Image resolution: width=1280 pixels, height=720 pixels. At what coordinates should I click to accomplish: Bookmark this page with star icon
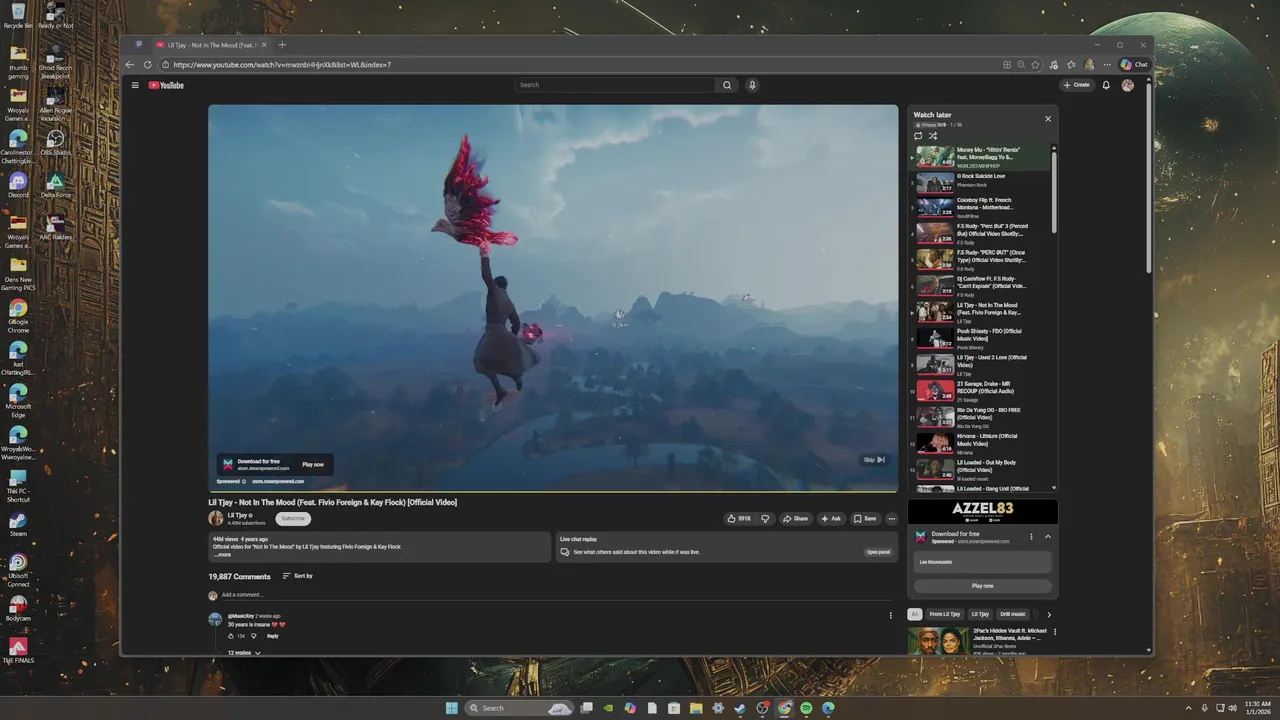tap(1036, 65)
